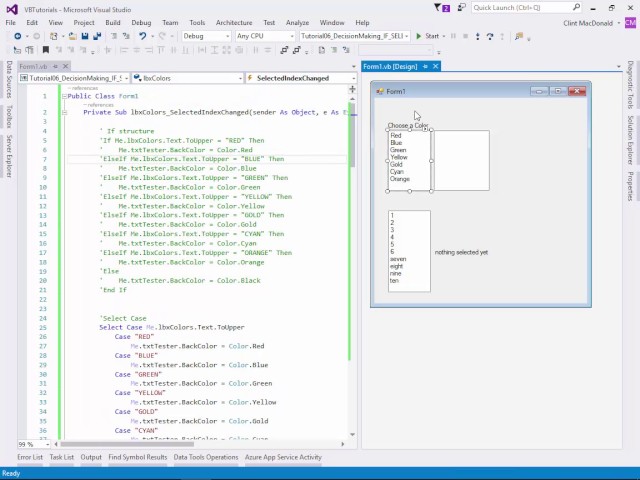Viewport: 640px width, 480px height.
Task: Click the Save floppy disk icon
Action: (85, 36)
